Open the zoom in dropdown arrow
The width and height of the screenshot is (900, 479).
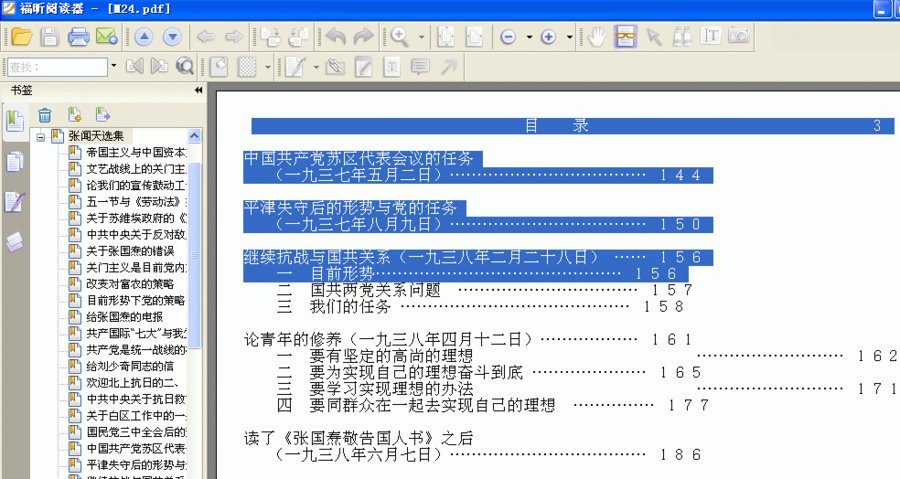[569, 37]
